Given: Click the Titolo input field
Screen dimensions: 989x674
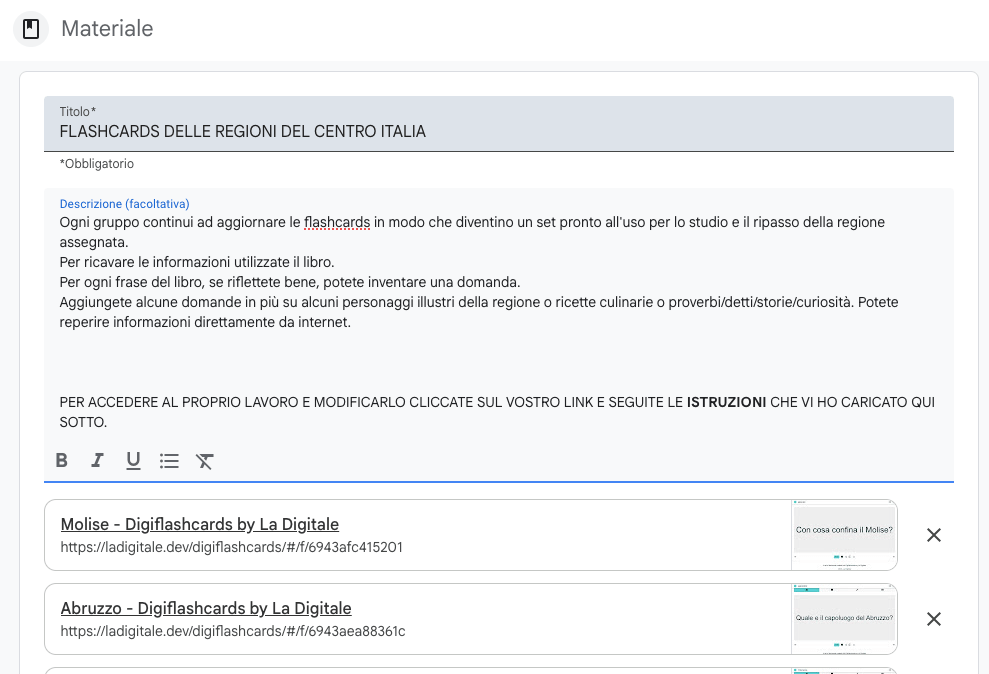Looking at the screenshot, I should (498, 131).
